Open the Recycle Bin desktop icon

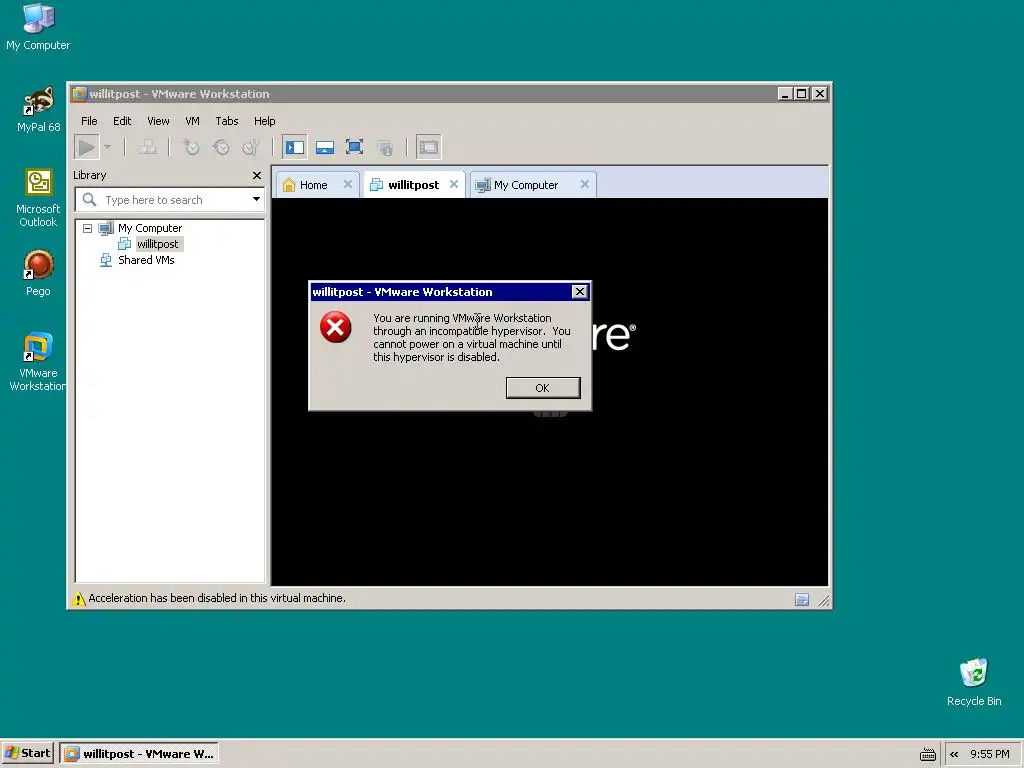(974, 682)
